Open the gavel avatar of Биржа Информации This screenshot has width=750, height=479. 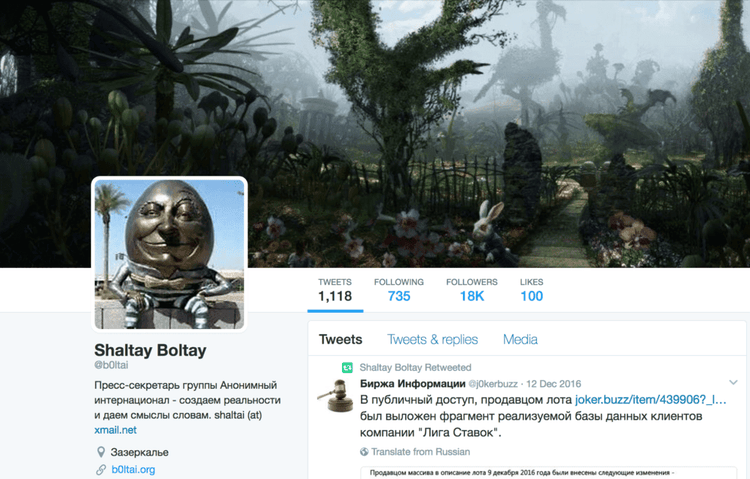(334, 395)
